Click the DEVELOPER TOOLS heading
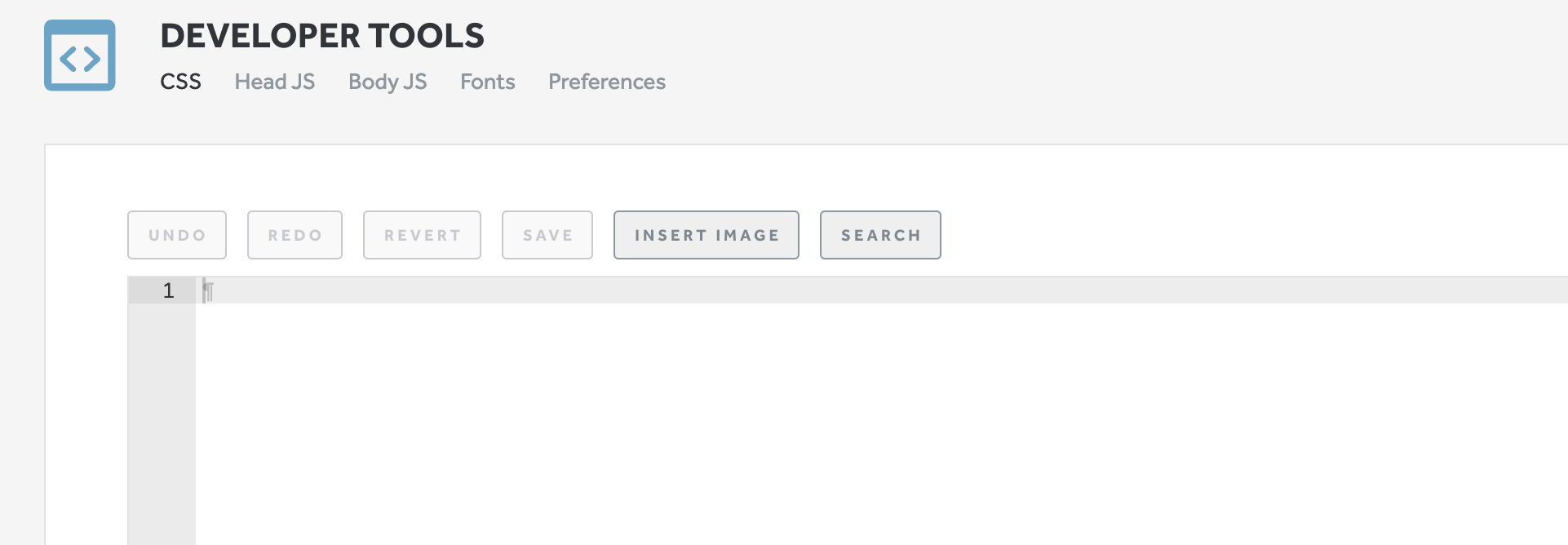The height and width of the screenshot is (545, 1568). [323, 35]
